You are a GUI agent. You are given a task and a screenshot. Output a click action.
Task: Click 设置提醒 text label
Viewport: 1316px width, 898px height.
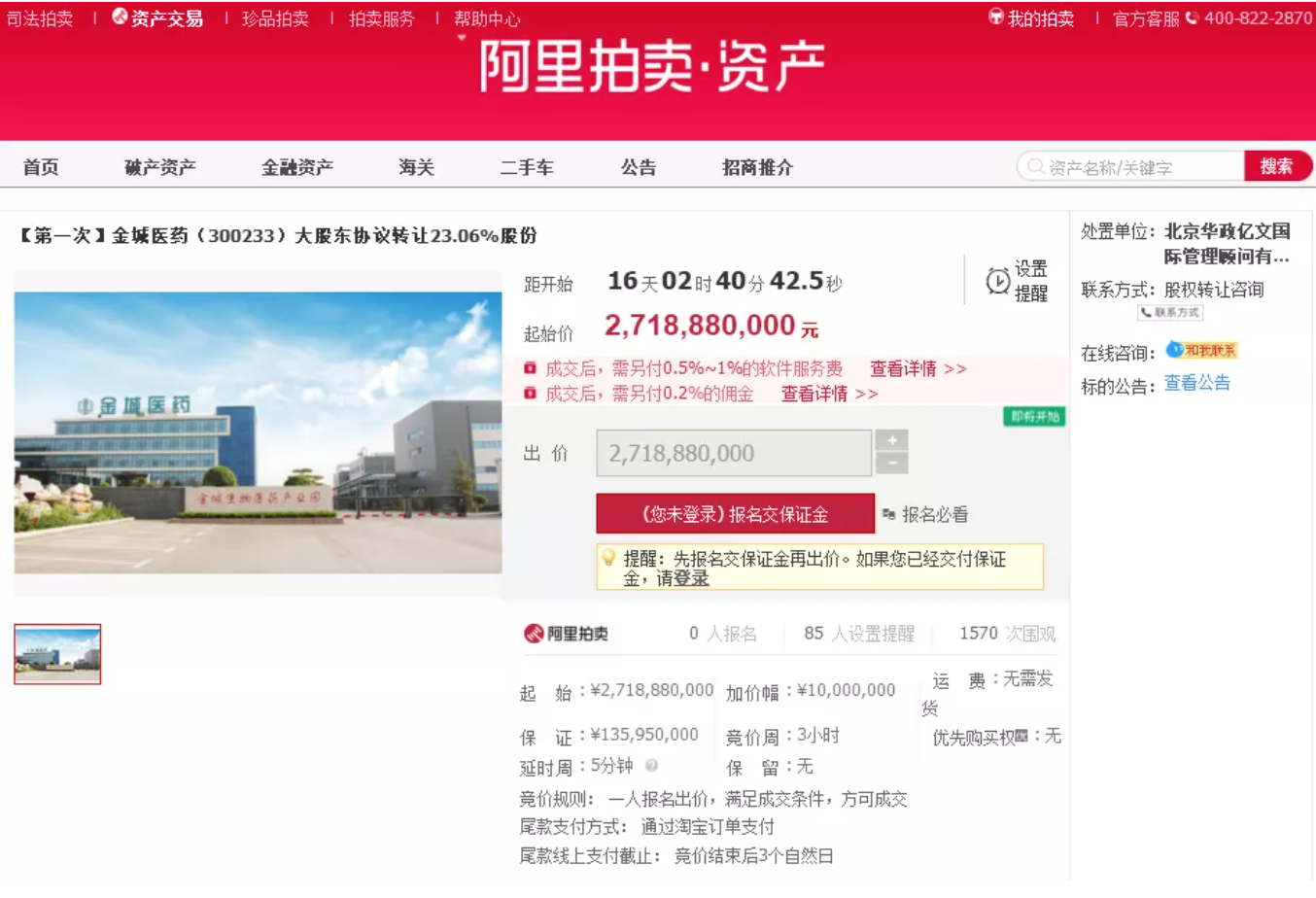(1031, 281)
